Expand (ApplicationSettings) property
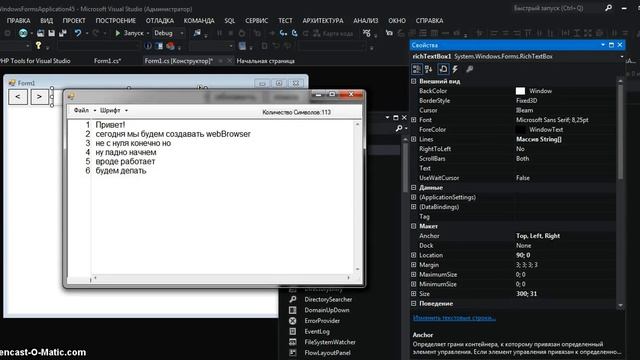 [413, 197]
